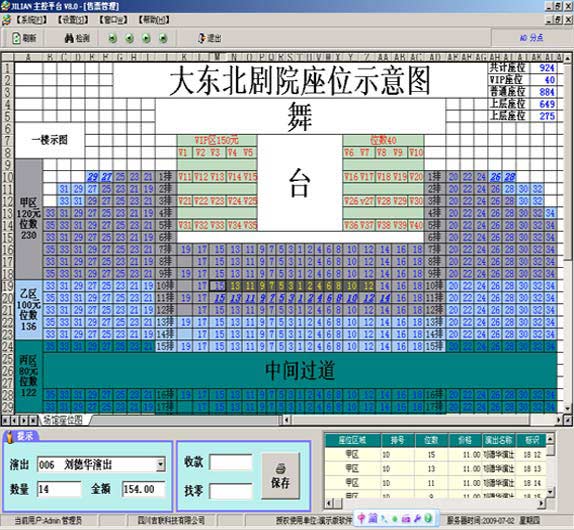Open the 帮助 menu

point(154,20)
